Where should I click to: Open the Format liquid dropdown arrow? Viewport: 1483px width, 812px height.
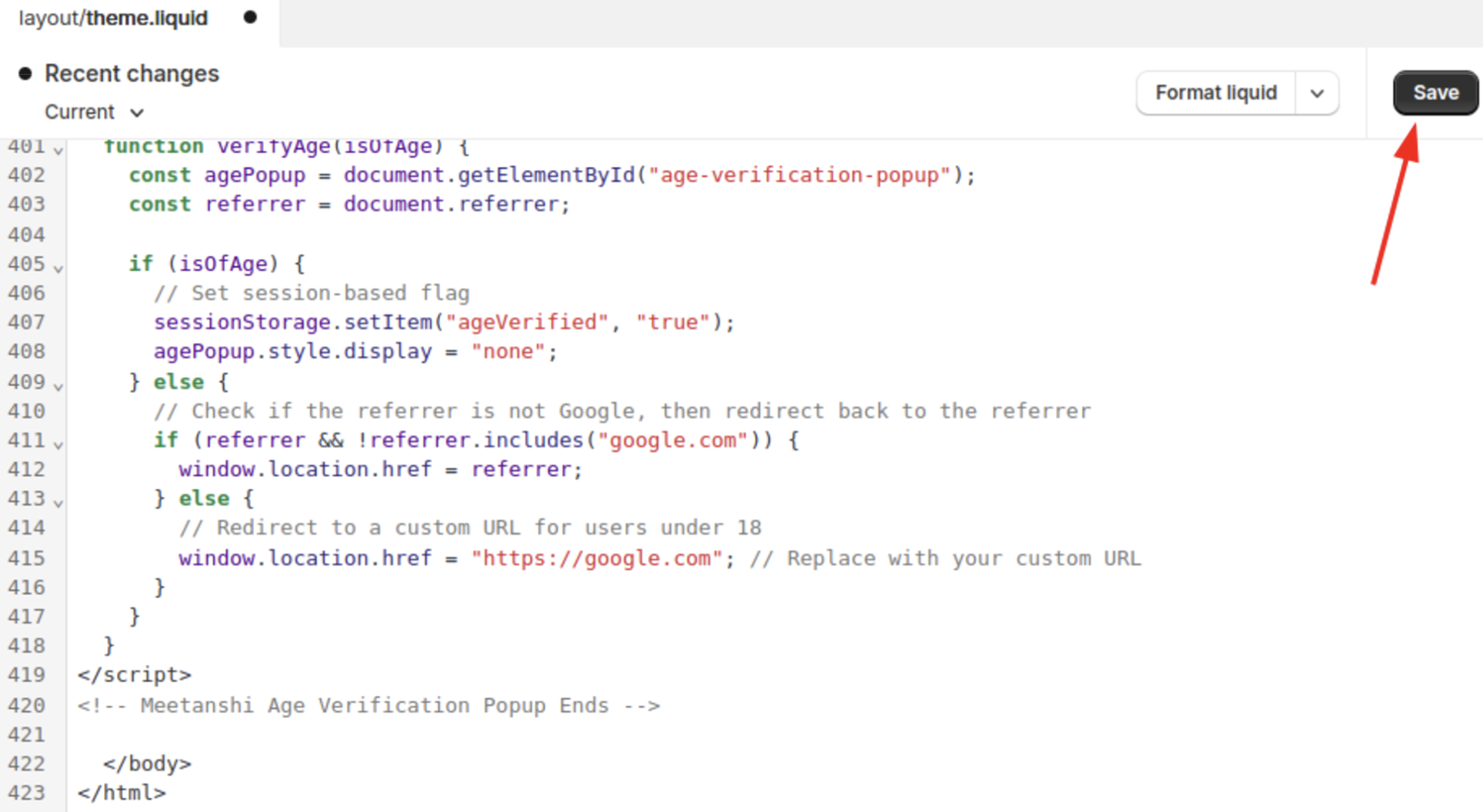[x=1317, y=93]
